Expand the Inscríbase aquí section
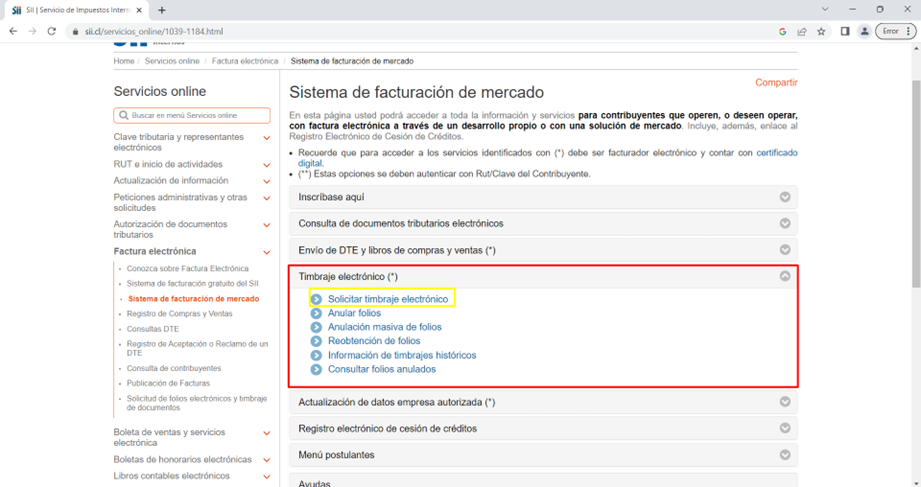Viewport: 921px width, 487px height. [785, 197]
